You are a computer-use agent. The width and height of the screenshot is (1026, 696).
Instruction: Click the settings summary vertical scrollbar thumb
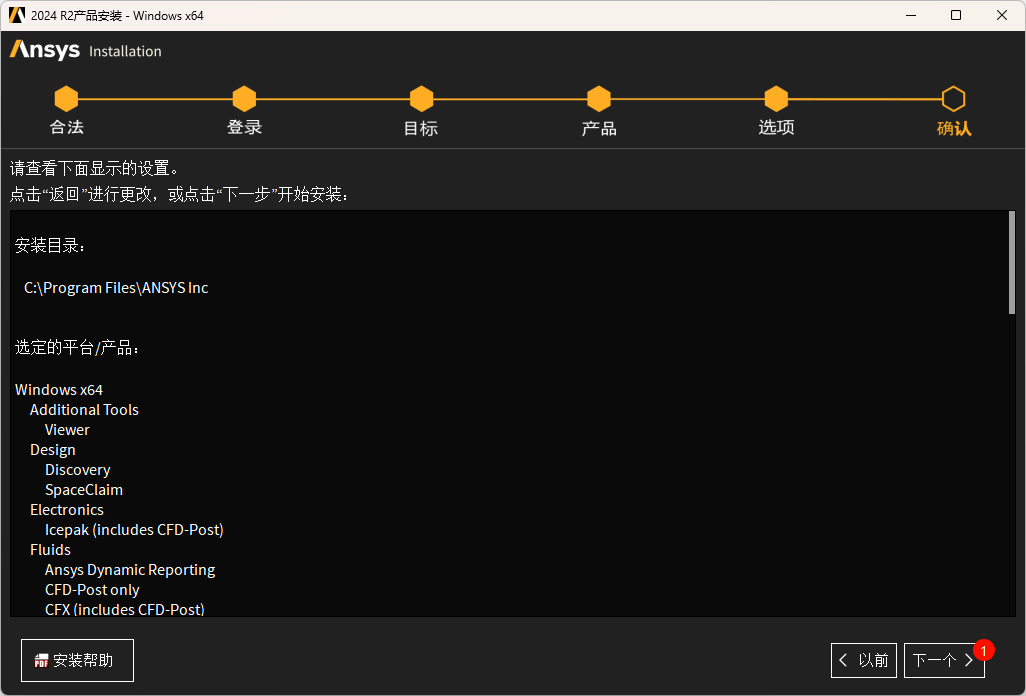1012,262
